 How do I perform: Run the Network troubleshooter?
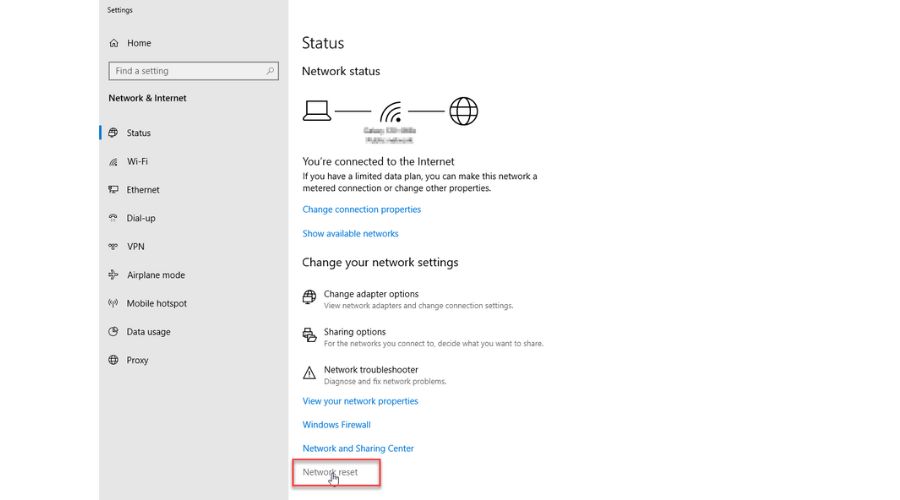point(370,370)
